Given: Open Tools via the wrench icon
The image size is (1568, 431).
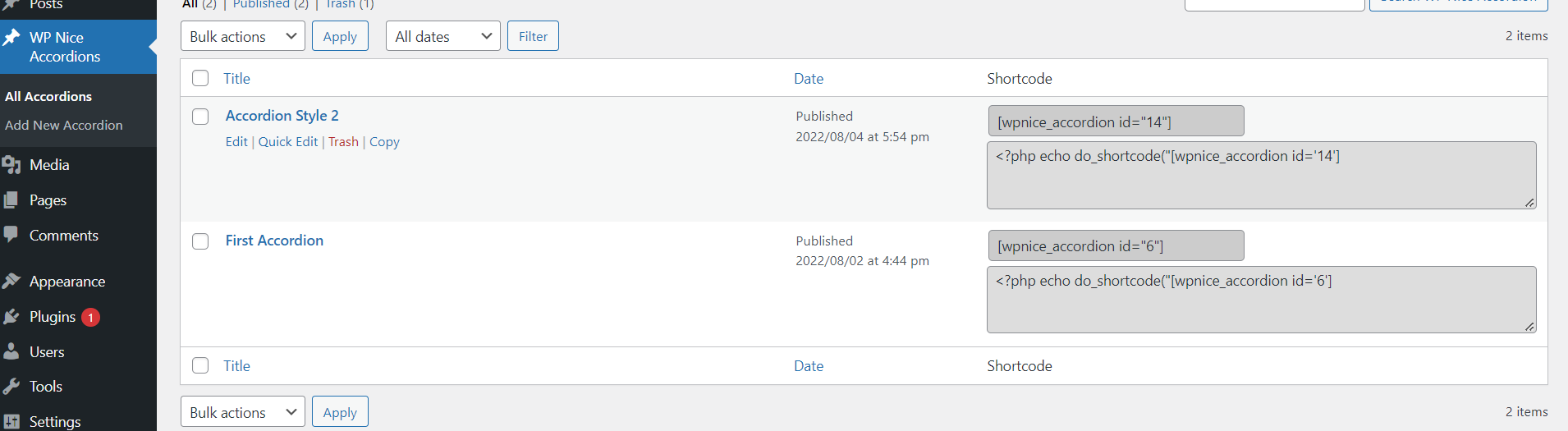Looking at the screenshot, I should (x=11, y=387).
